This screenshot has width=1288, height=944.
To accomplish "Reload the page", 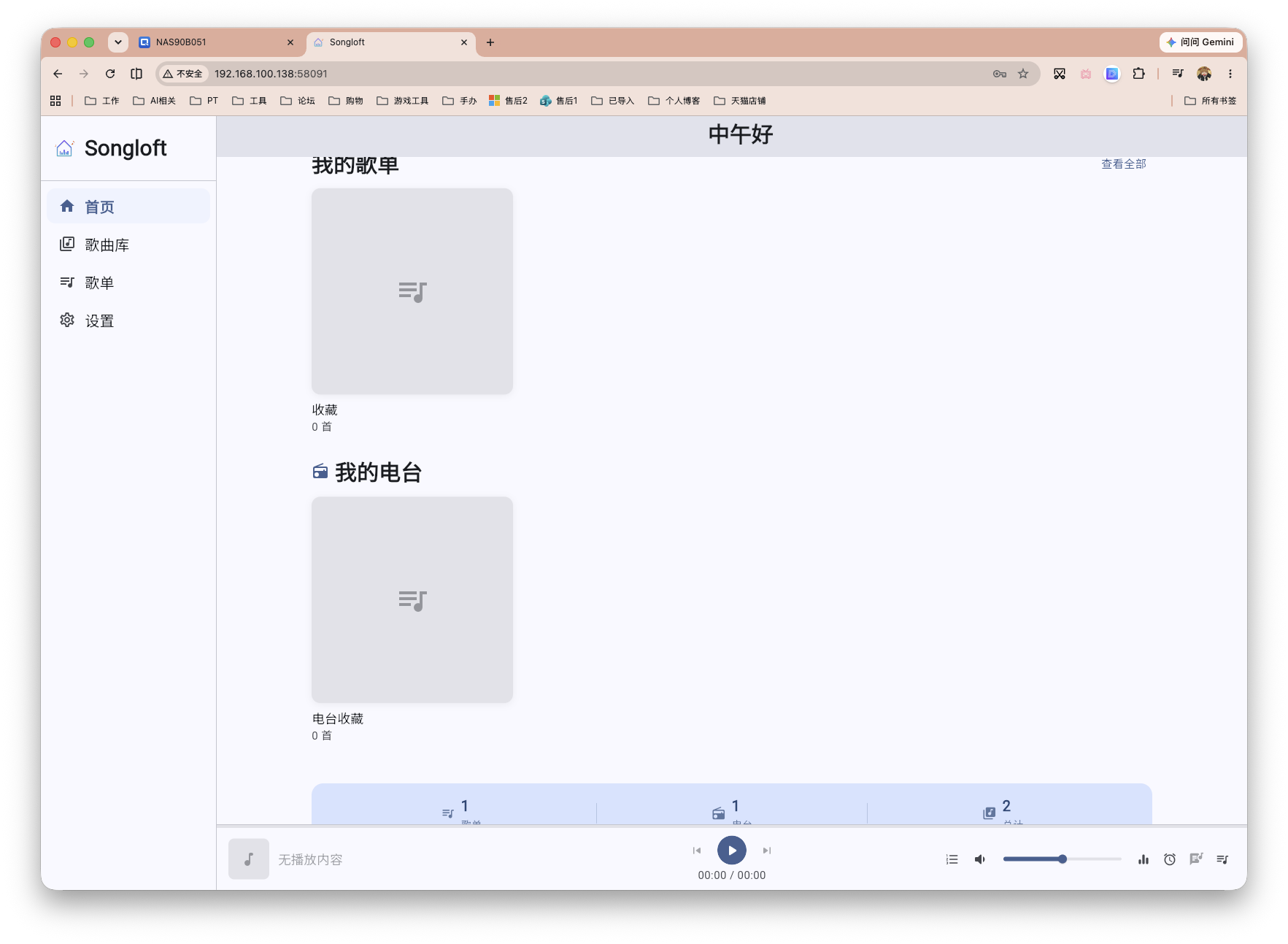I will click(x=110, y=74).
